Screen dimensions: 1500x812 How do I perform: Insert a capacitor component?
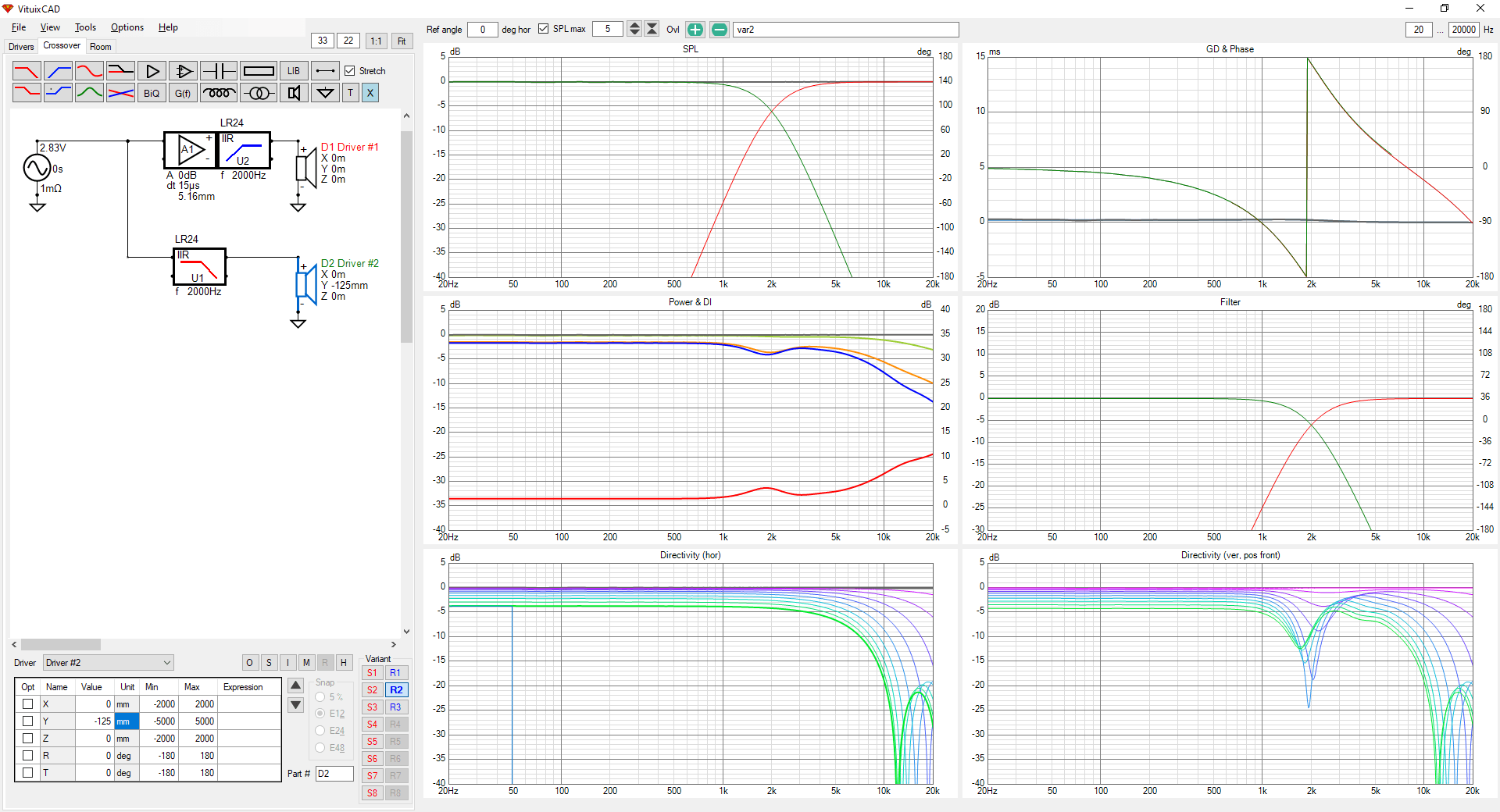click(219, 71)
